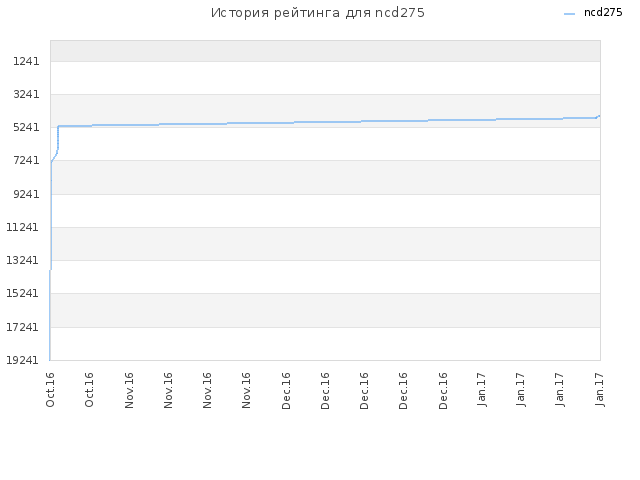This screenshot has height=480, width=640.
Task: Select the 9241 y-axis label
Action: tap(26, 194)
